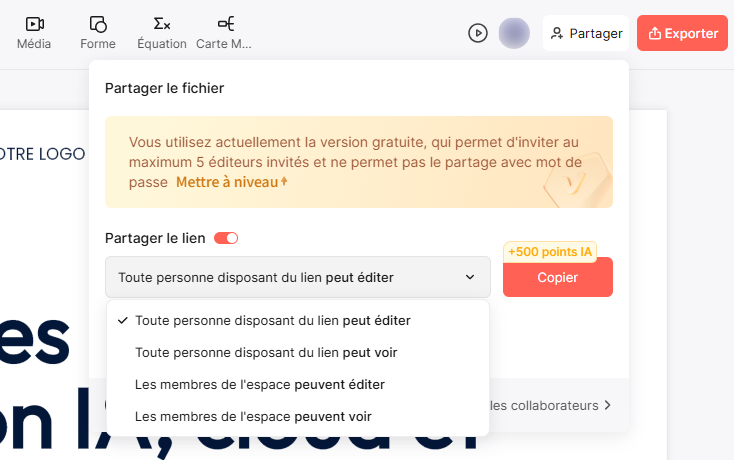
Task: Insert an Équation
Action: pos(161,33)
